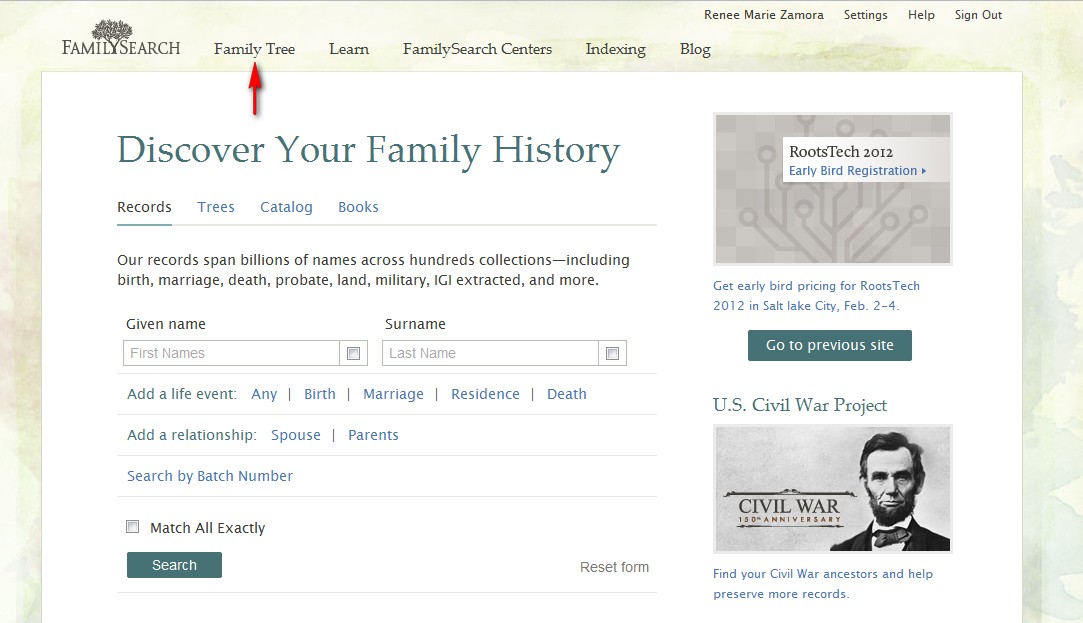
Task: Open the Help link
Action: [921, 15]
